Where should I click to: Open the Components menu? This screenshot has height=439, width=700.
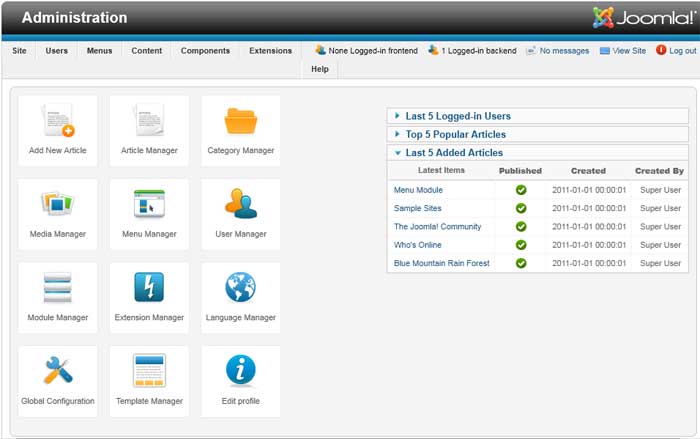[205, 51]
